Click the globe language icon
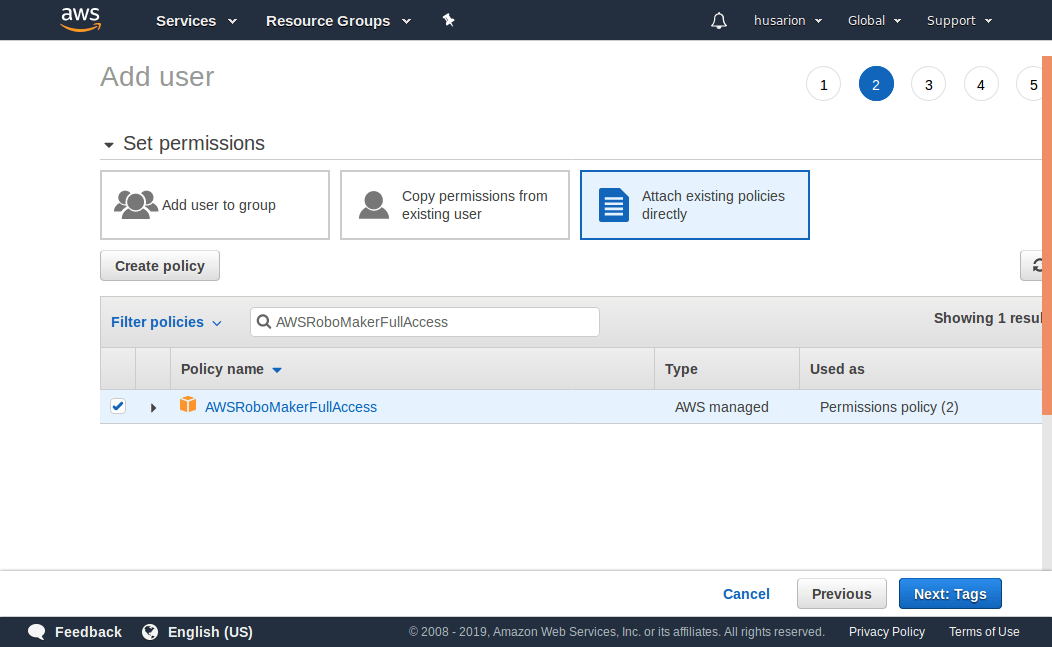Viewport: 1052px width, 647px height. [150, 632]
